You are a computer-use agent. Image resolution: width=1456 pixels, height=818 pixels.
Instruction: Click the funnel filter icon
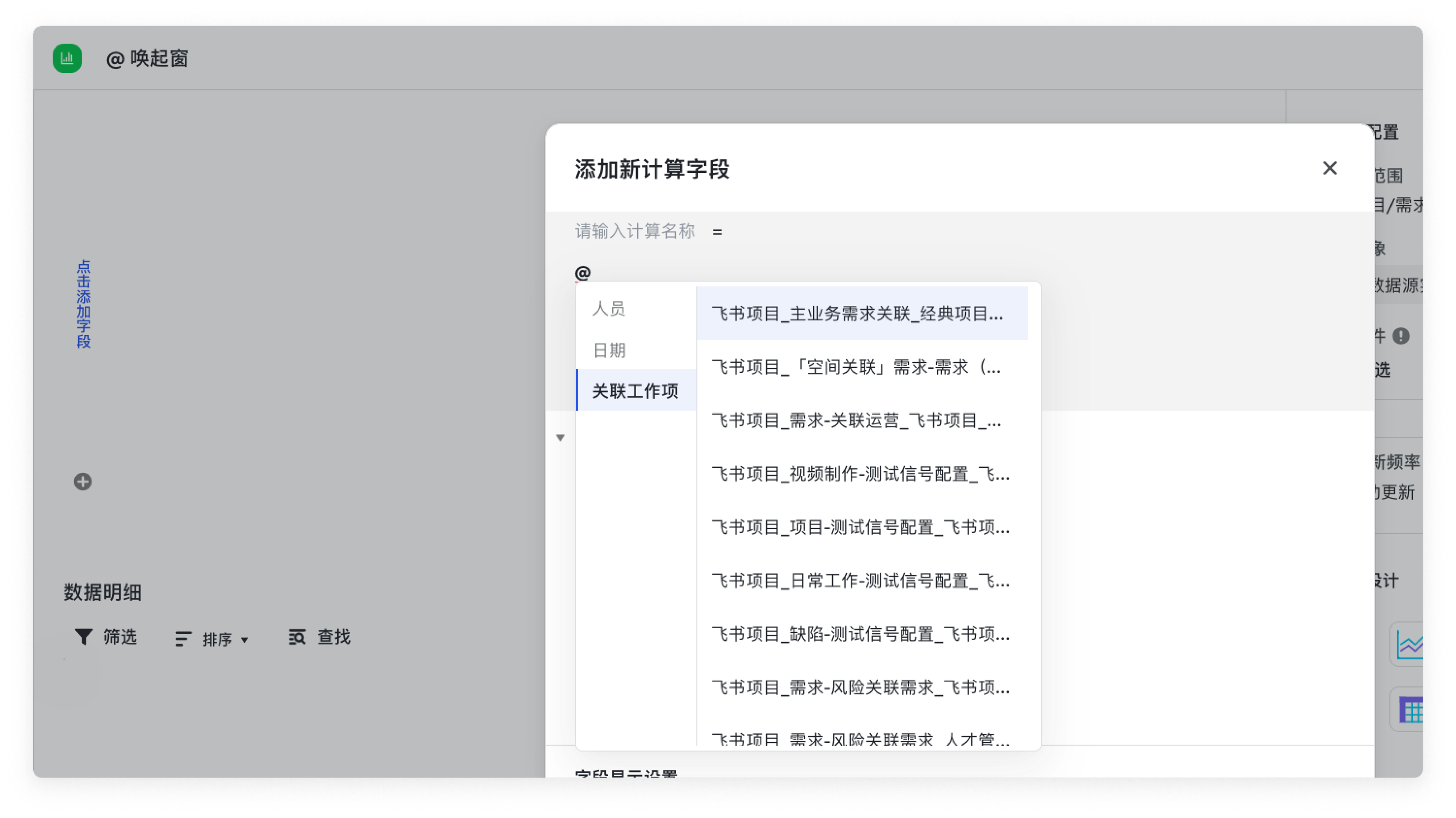(84, 637)
